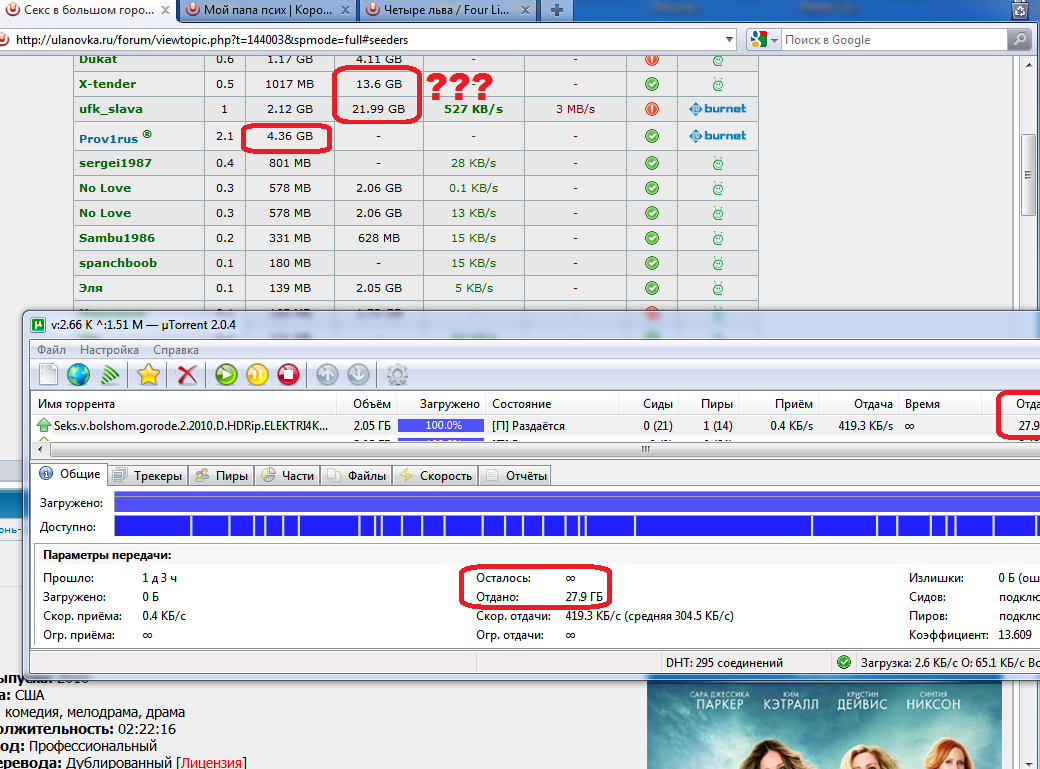Stop the torrent with the red icon

[288, 375]
